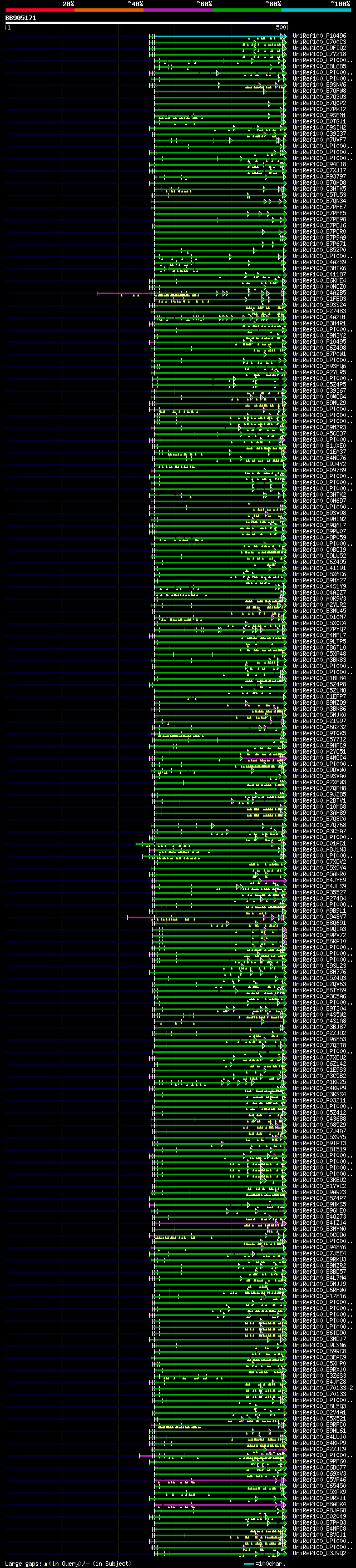The height and width of the screenshot is (1568, 356).
Task: Open hit UniRef100_C9J285
Action: pyautogui.click(x=319, y=794)
